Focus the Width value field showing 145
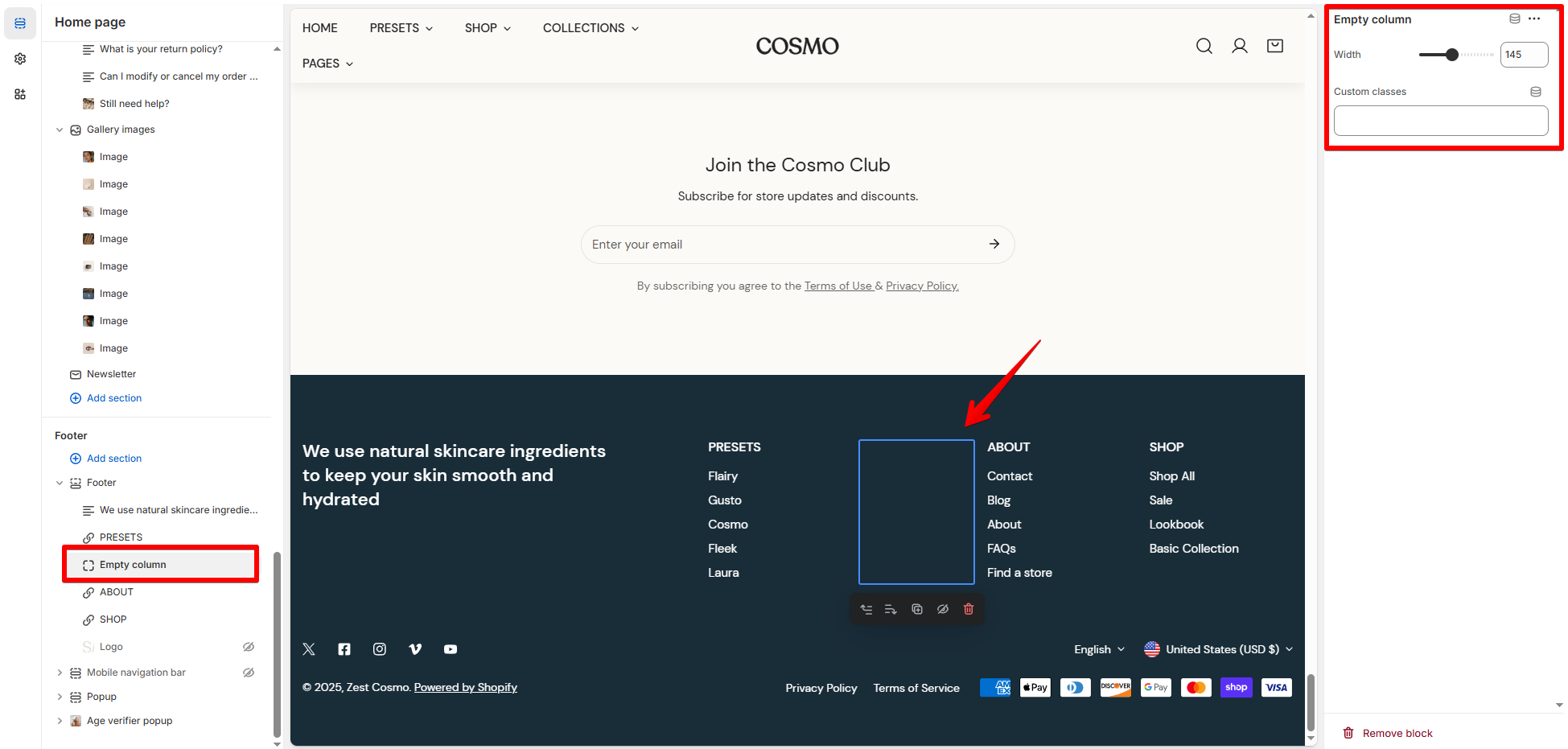 (x=1524, y=55)
